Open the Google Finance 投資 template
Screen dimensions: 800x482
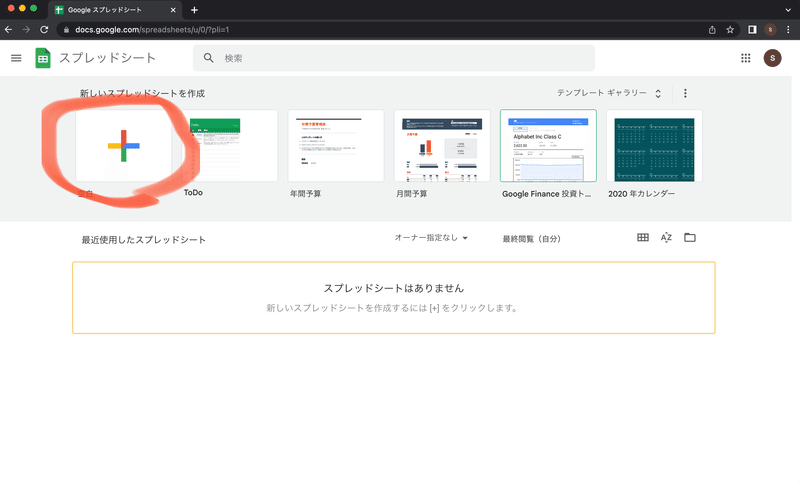coord(548,146)
